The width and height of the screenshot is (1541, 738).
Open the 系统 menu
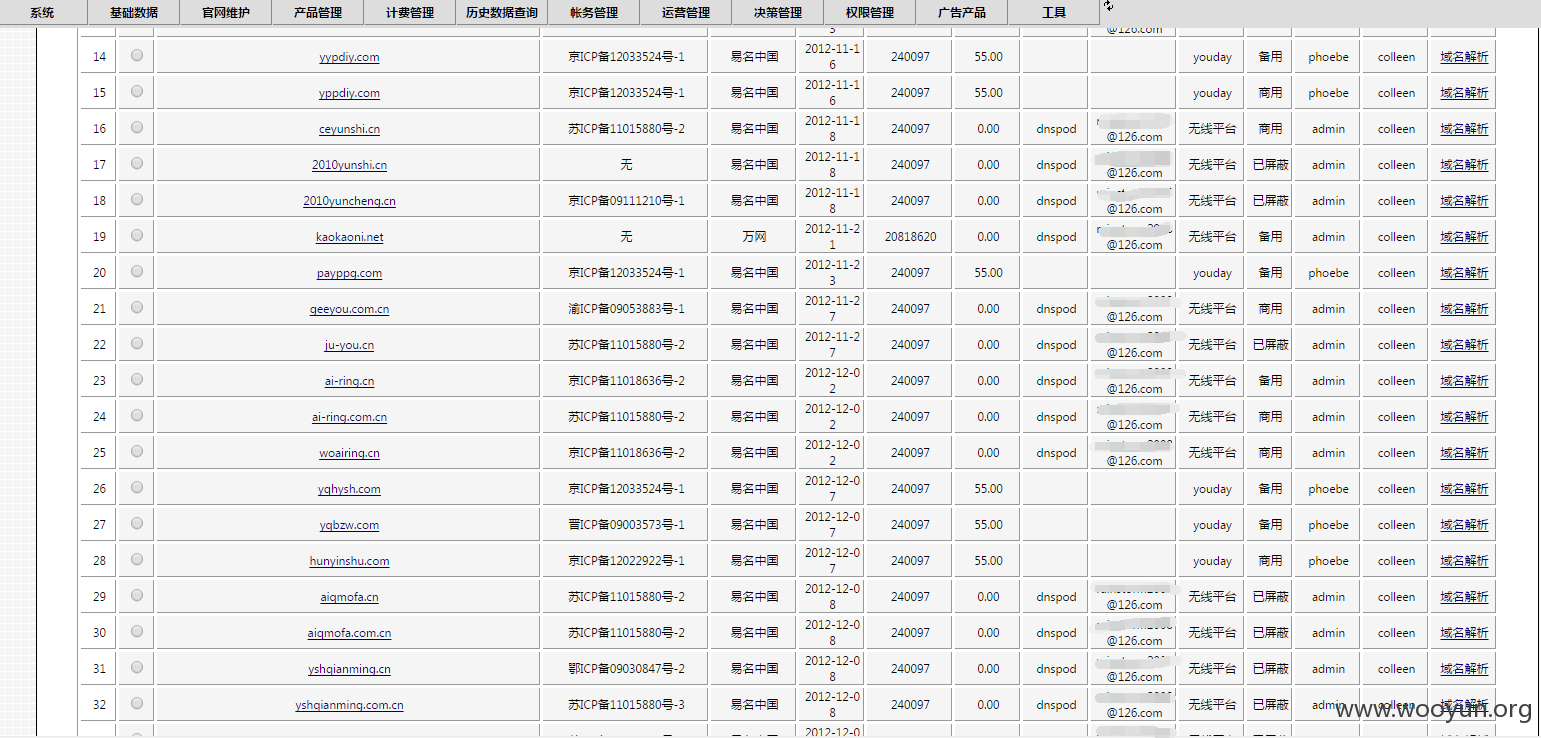(x=42, y=12)
